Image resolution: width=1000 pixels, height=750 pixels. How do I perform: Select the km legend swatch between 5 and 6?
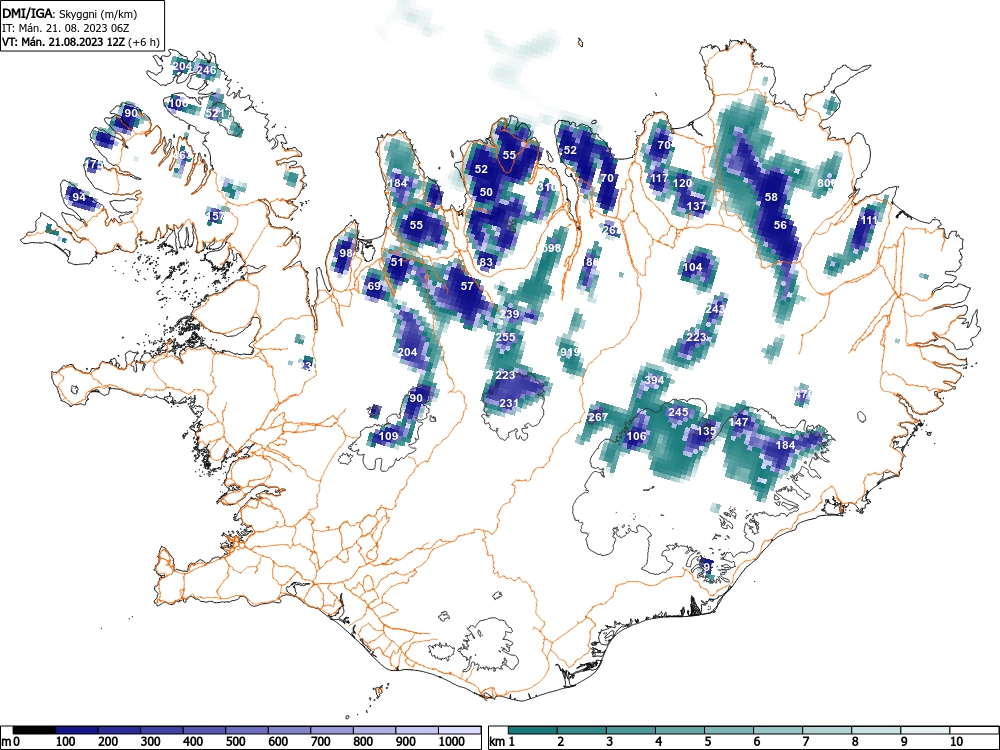tap(728, 730)
